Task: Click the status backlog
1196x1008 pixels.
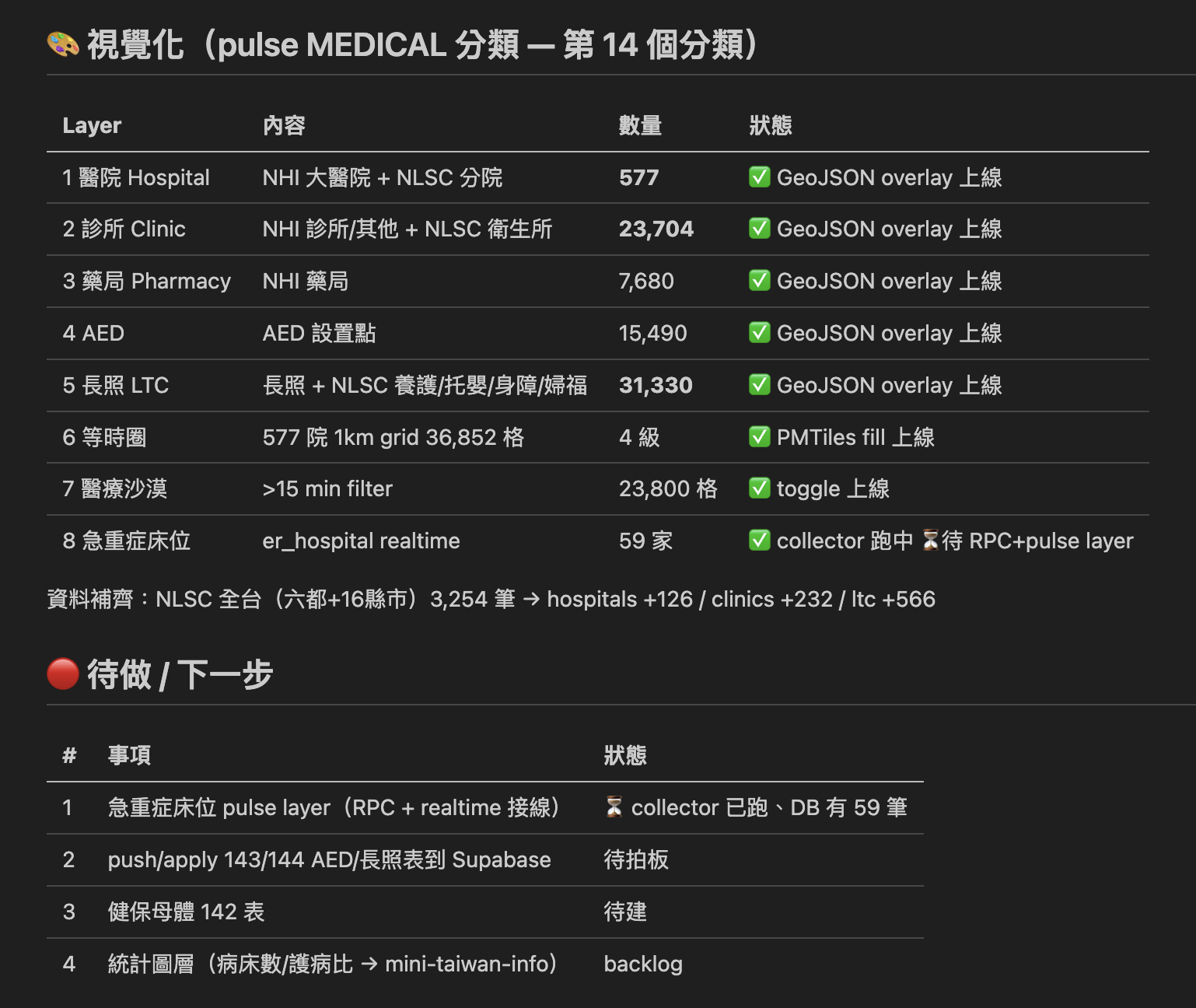Action: pyautogui.click(x=643, y=964)
